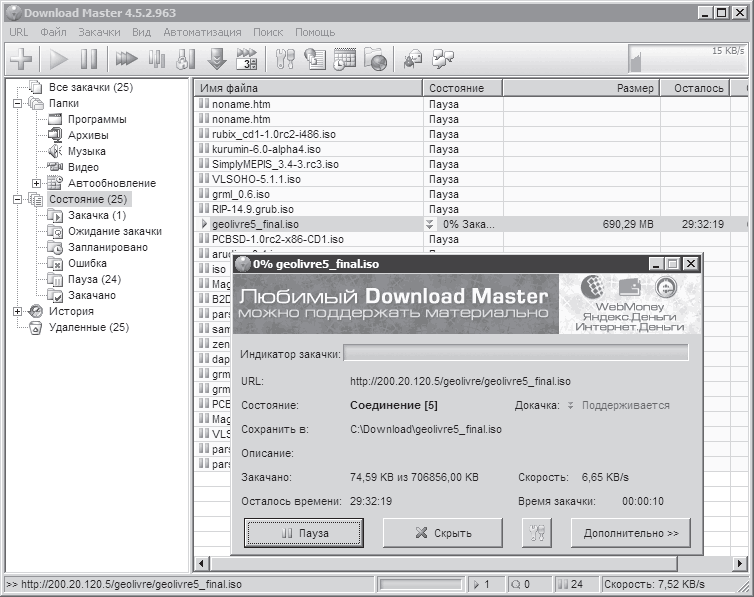Click the add download plus icon

click(x=21, y=59)
